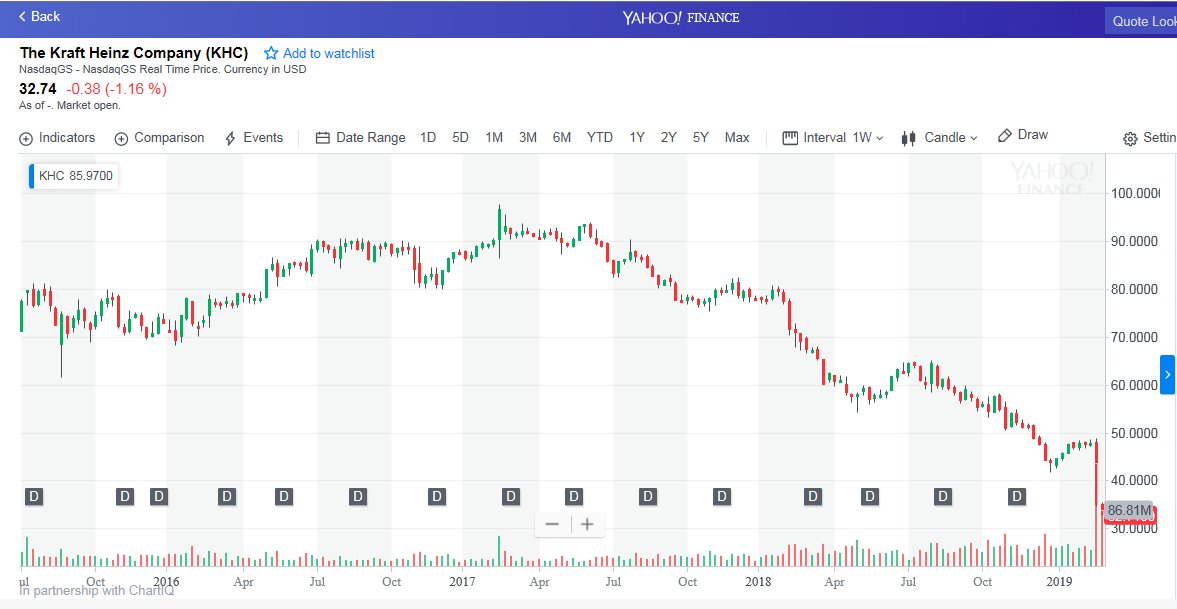Go Back to previous page
The width and height of the screenshot is (1177, 609).
[x=40, y=17]
